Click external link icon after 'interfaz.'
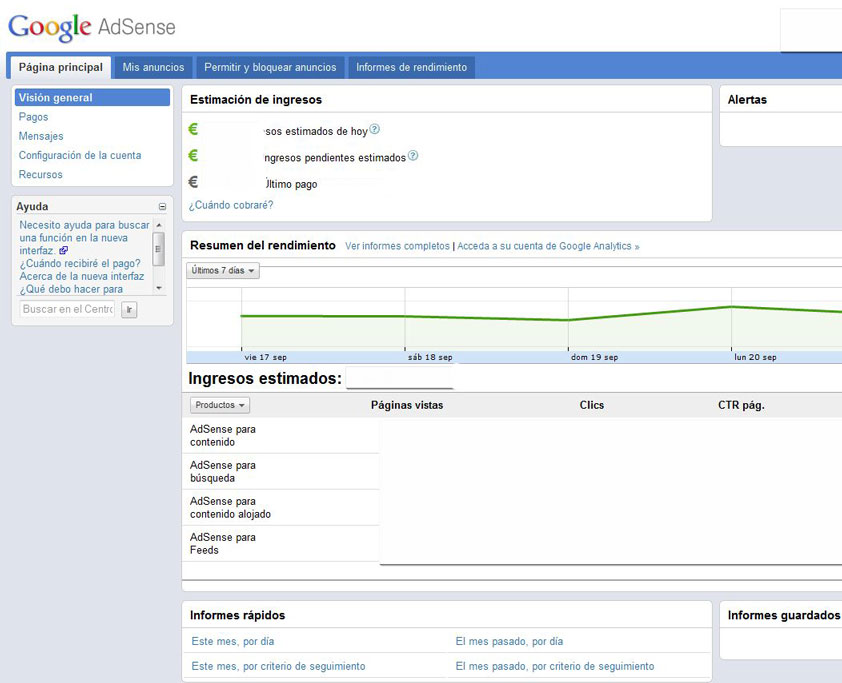The height and width of the screenshot is (683, 842). click(63, 250)
